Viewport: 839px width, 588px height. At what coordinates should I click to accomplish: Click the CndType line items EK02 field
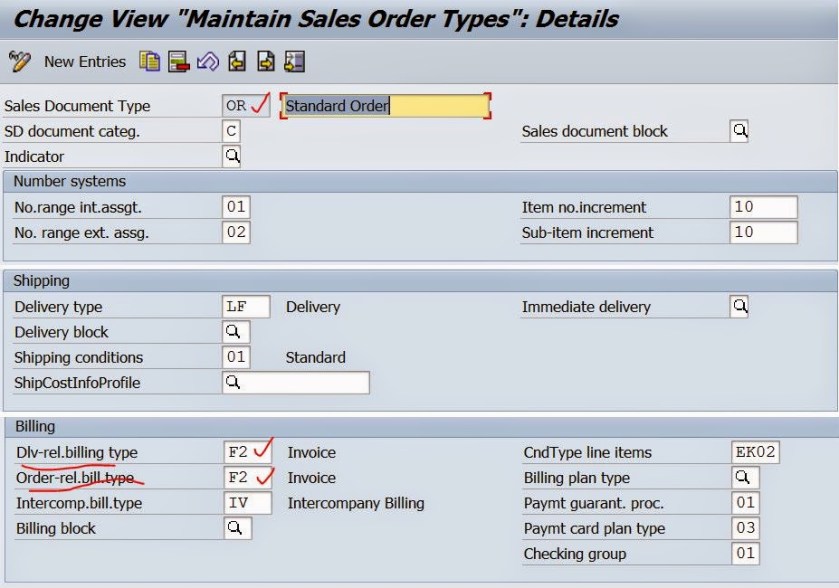(754, 453)
